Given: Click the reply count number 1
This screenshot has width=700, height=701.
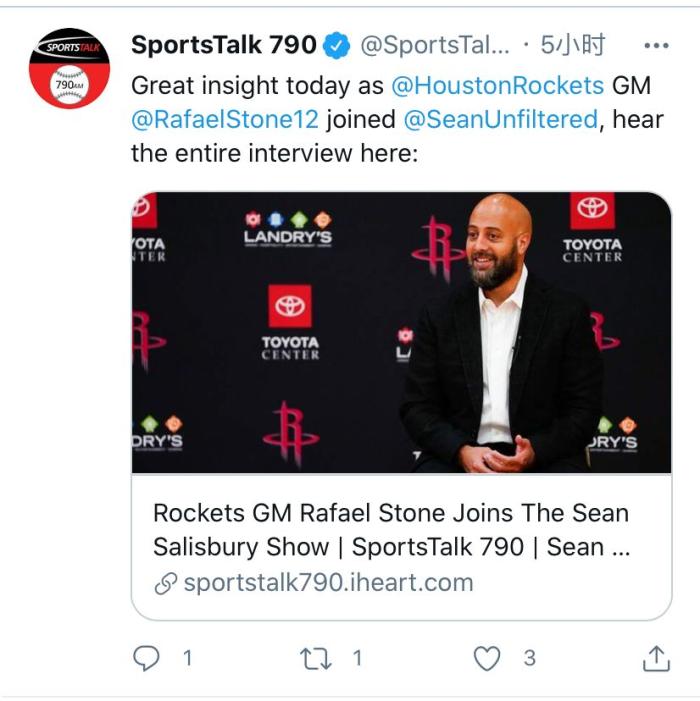Looking at the screenshot, I should tap(186, 658).
